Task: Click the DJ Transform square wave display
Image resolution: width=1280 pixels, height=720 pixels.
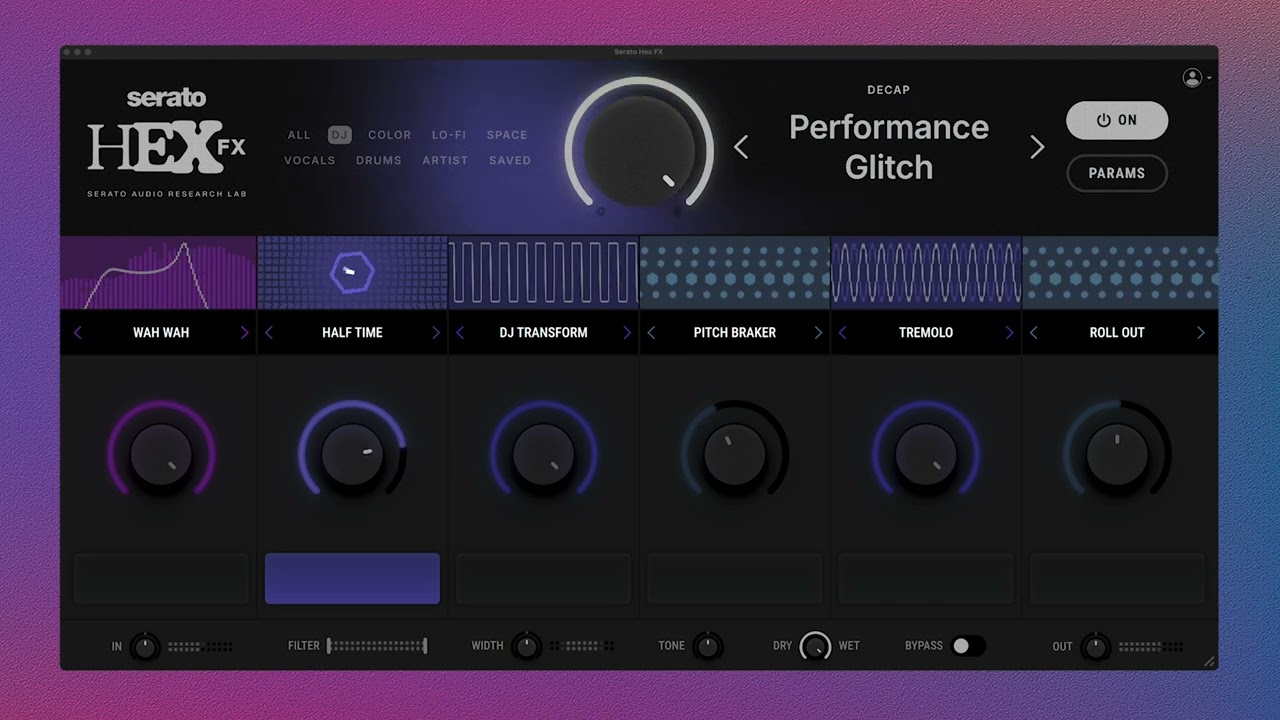Action: 543,273
